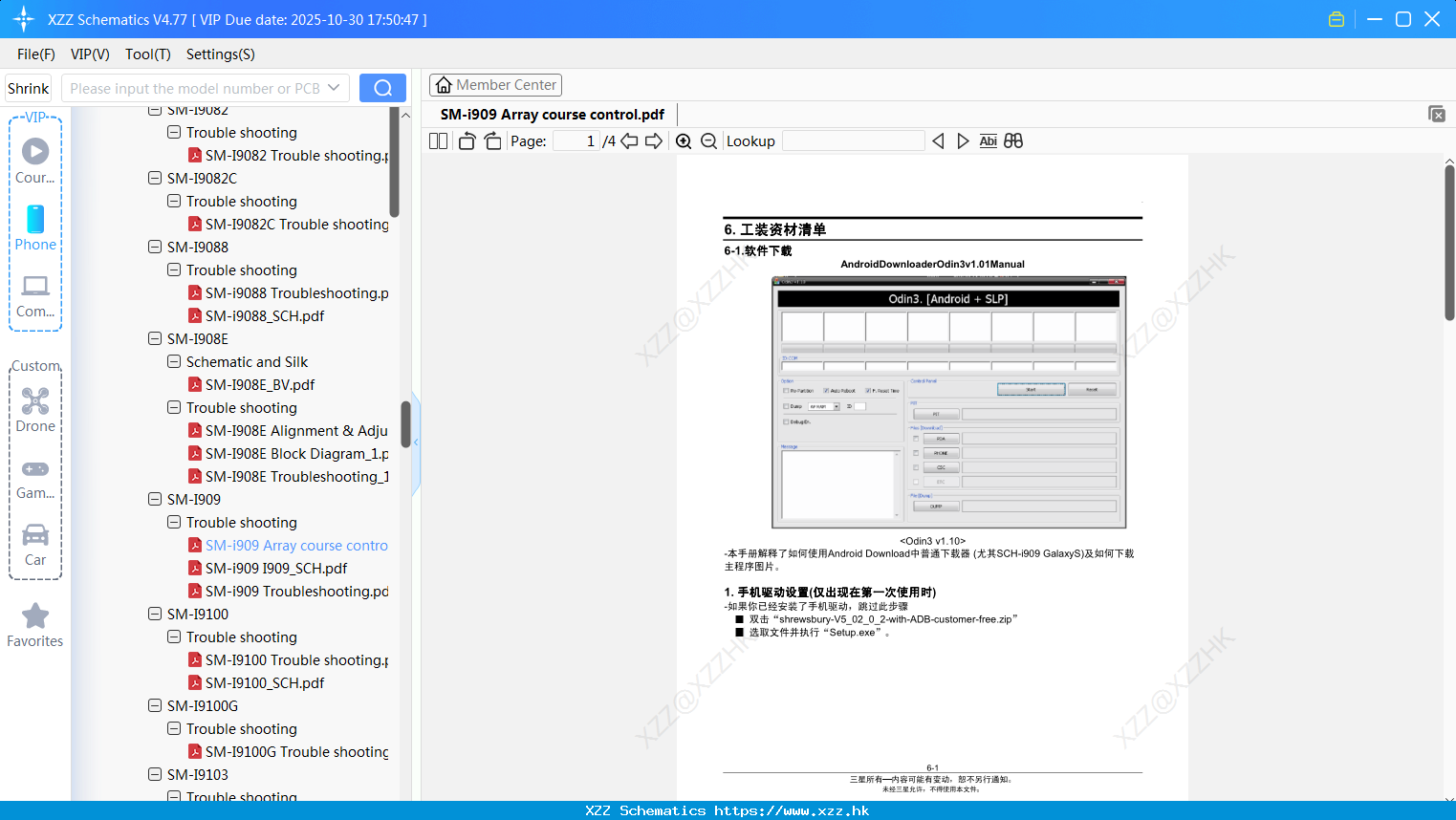Image resolution: width=1456 pixels, height=820 pixels.
Task: Open Car category in sidebar
Action: point(35,545)
